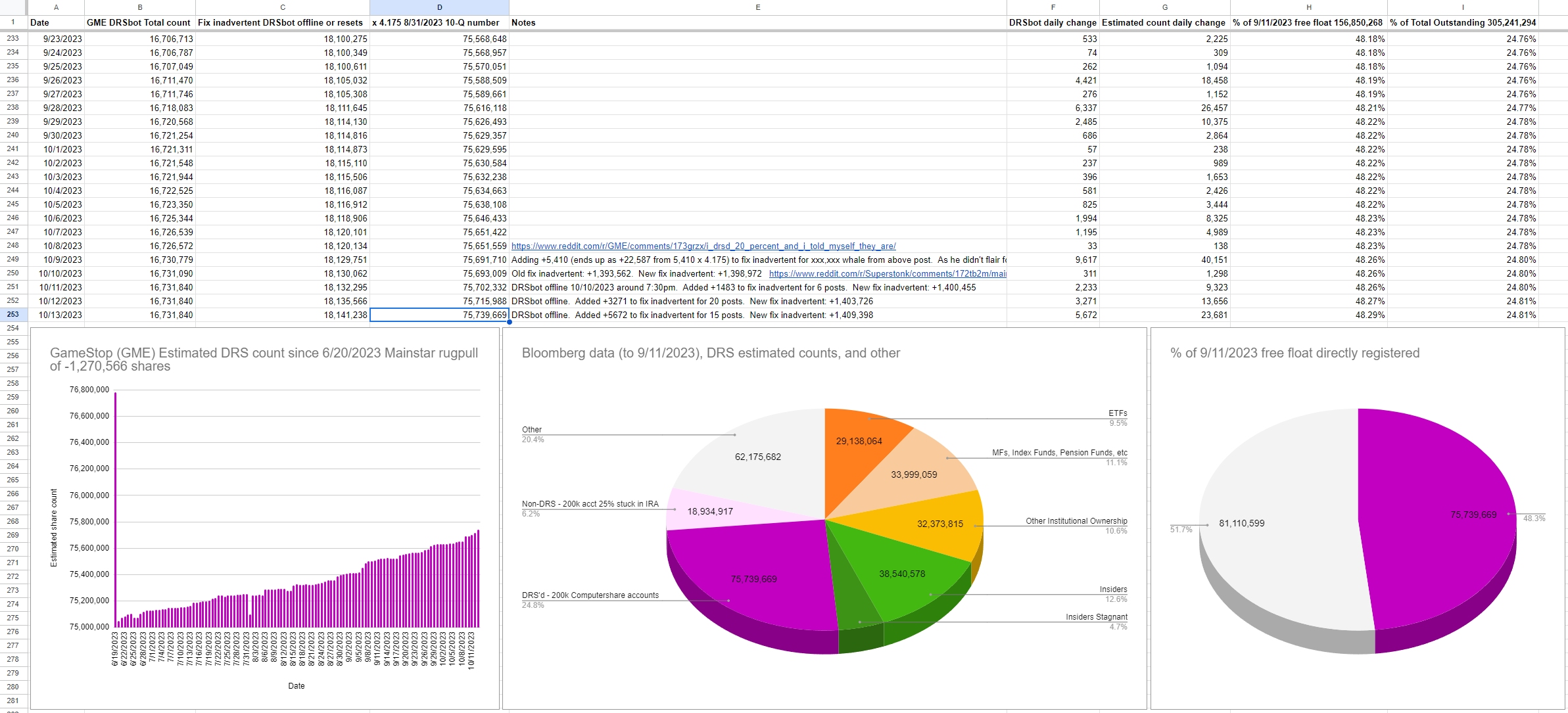The height and width of the screenshot is (713, 1568).
Task: Click 'GME DRSbot Total count' header cell
Action: click(x=139, y=22)
